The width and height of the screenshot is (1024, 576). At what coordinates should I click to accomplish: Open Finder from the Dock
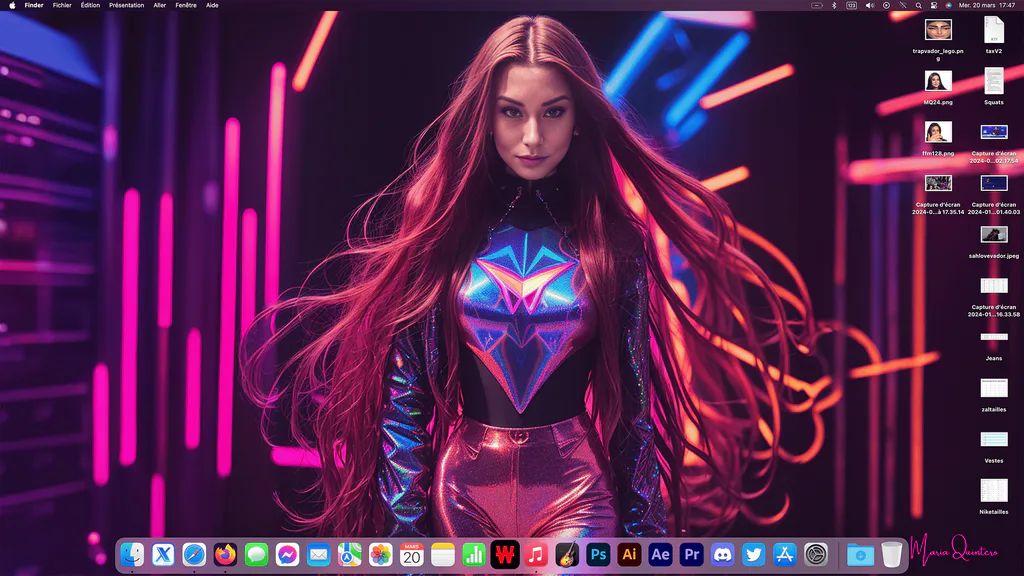(132, 554)
